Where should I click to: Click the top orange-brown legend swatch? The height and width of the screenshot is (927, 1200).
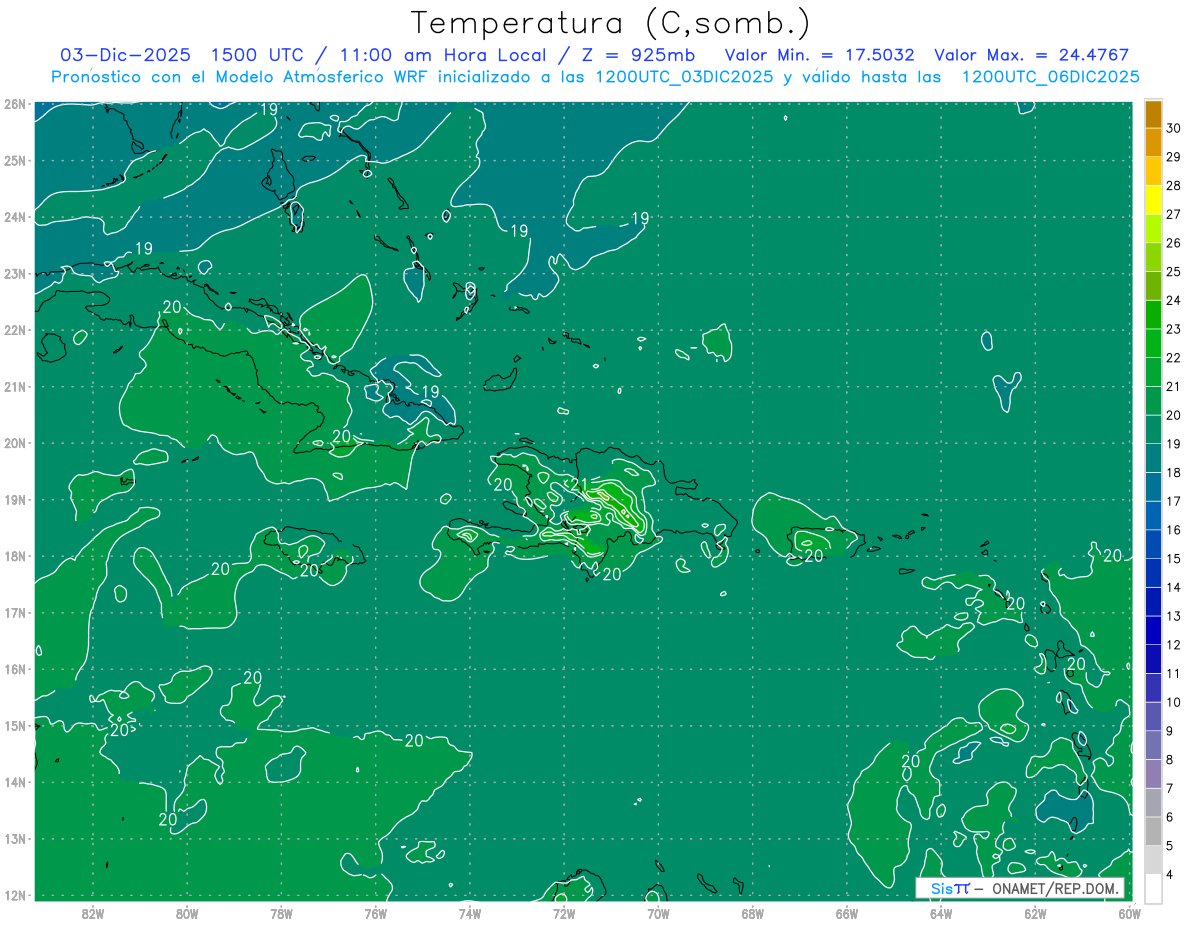[x=1153, y=115]
